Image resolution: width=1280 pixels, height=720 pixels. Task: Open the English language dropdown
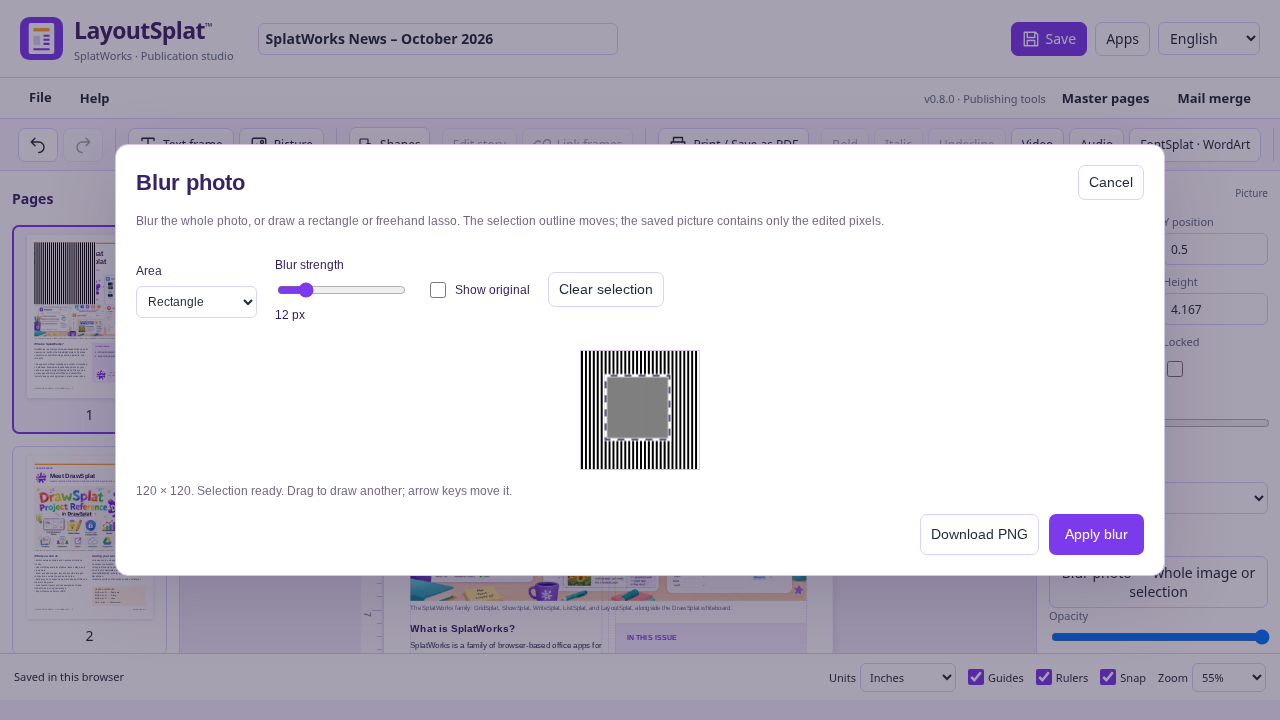coord(1209,39)
